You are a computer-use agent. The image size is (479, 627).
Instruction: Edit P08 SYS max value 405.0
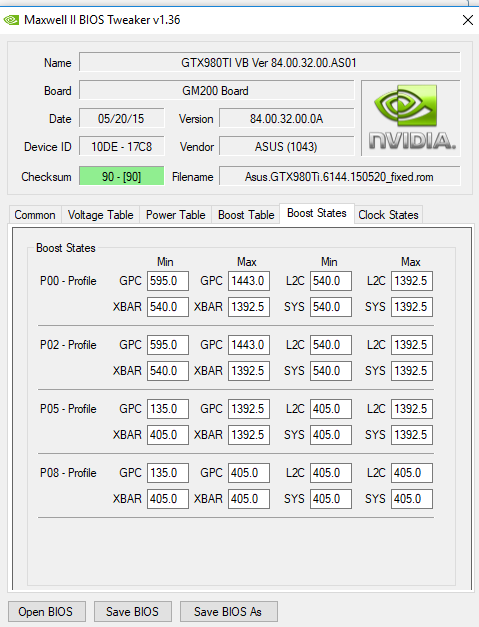point(412,499)
